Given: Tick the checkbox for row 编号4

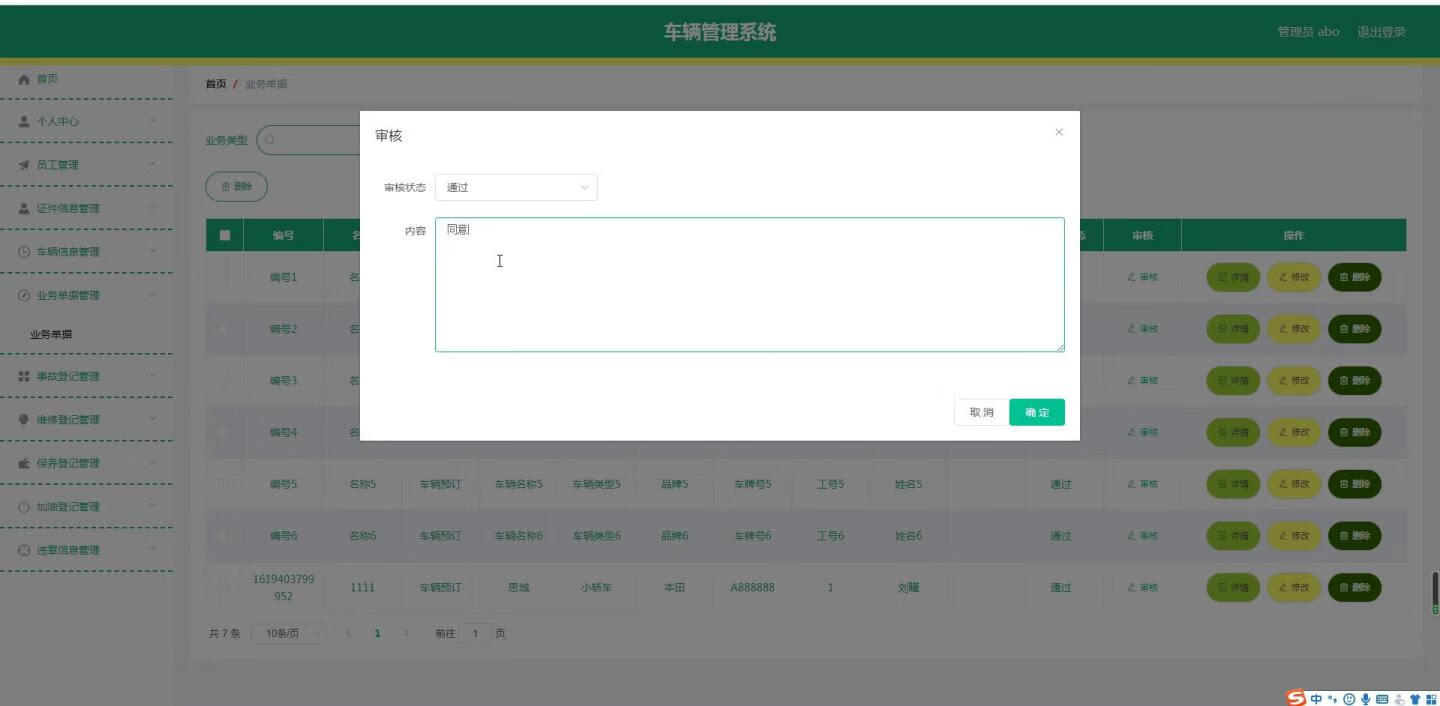Looking at the screenshot, I should [x=225, y=432].
